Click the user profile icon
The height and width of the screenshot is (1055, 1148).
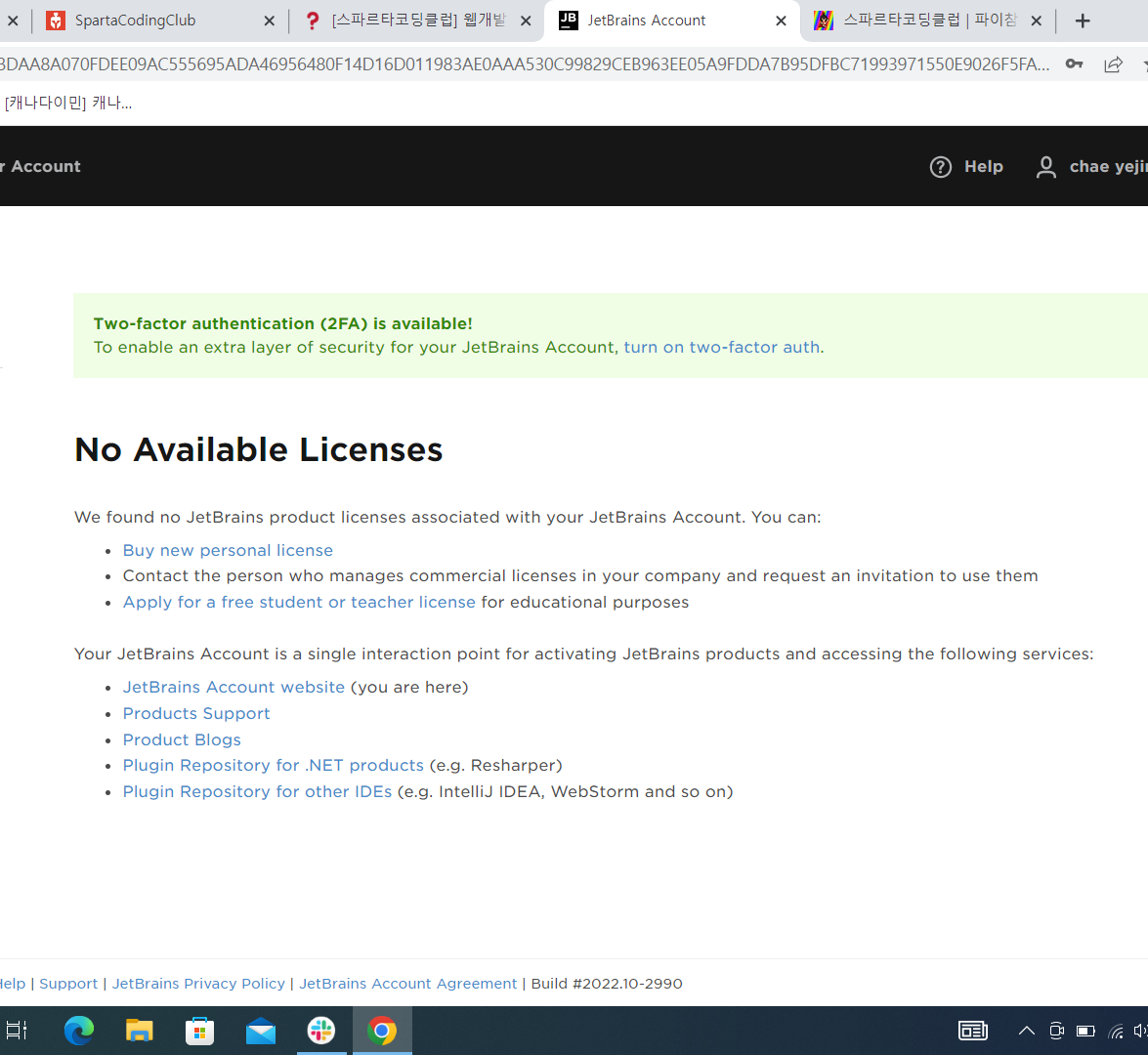tap(1046, 167)
